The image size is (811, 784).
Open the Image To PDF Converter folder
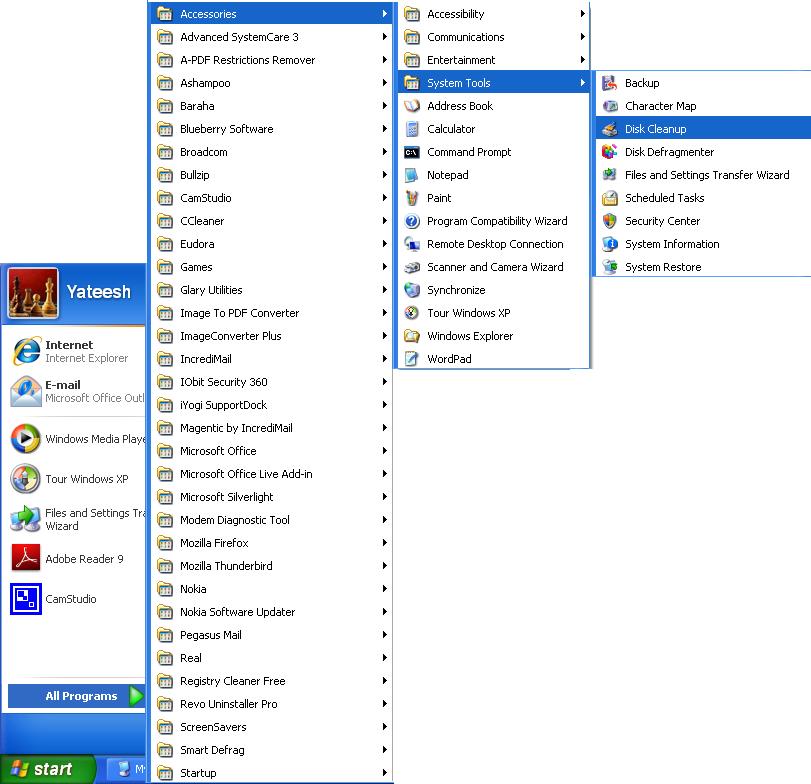point(272,313)
